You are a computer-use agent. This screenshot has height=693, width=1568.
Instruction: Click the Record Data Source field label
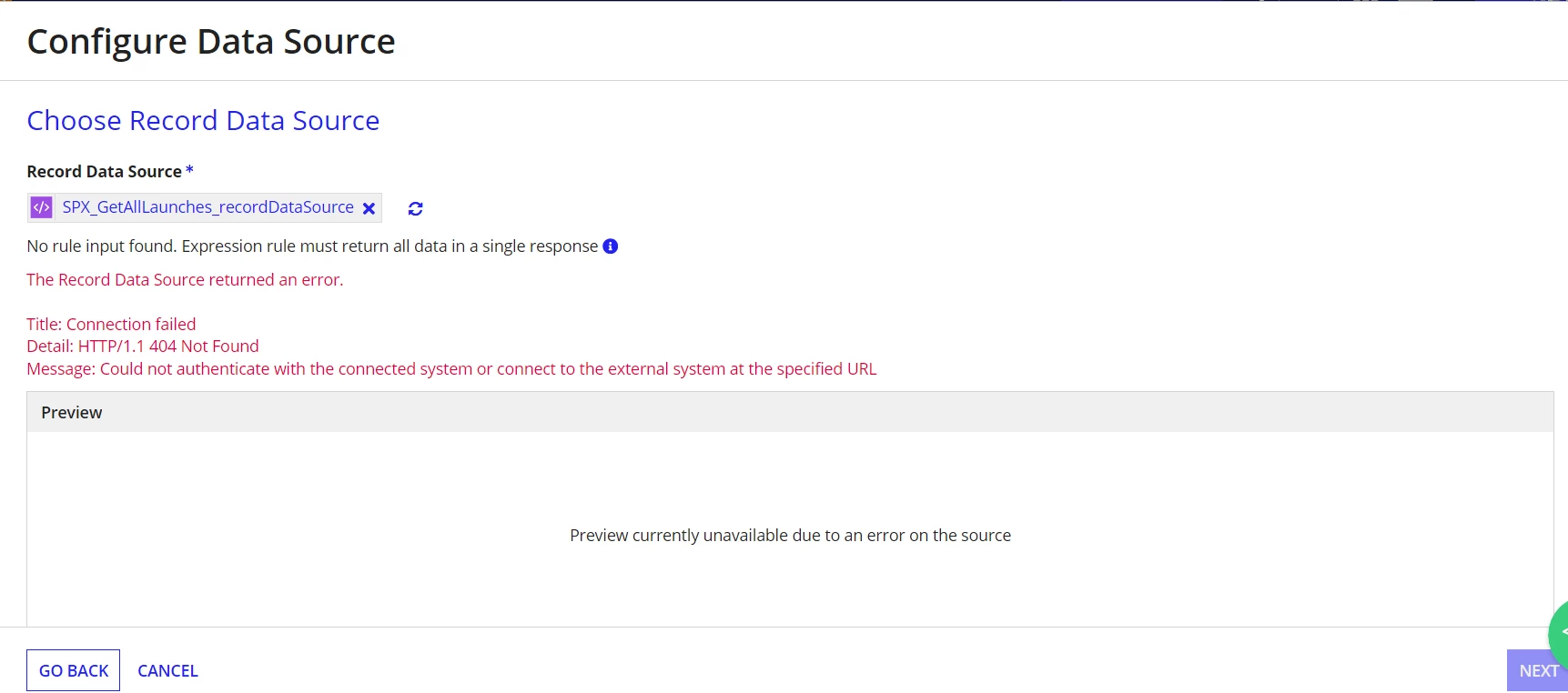pyautogui.click(x=105, y=172)
